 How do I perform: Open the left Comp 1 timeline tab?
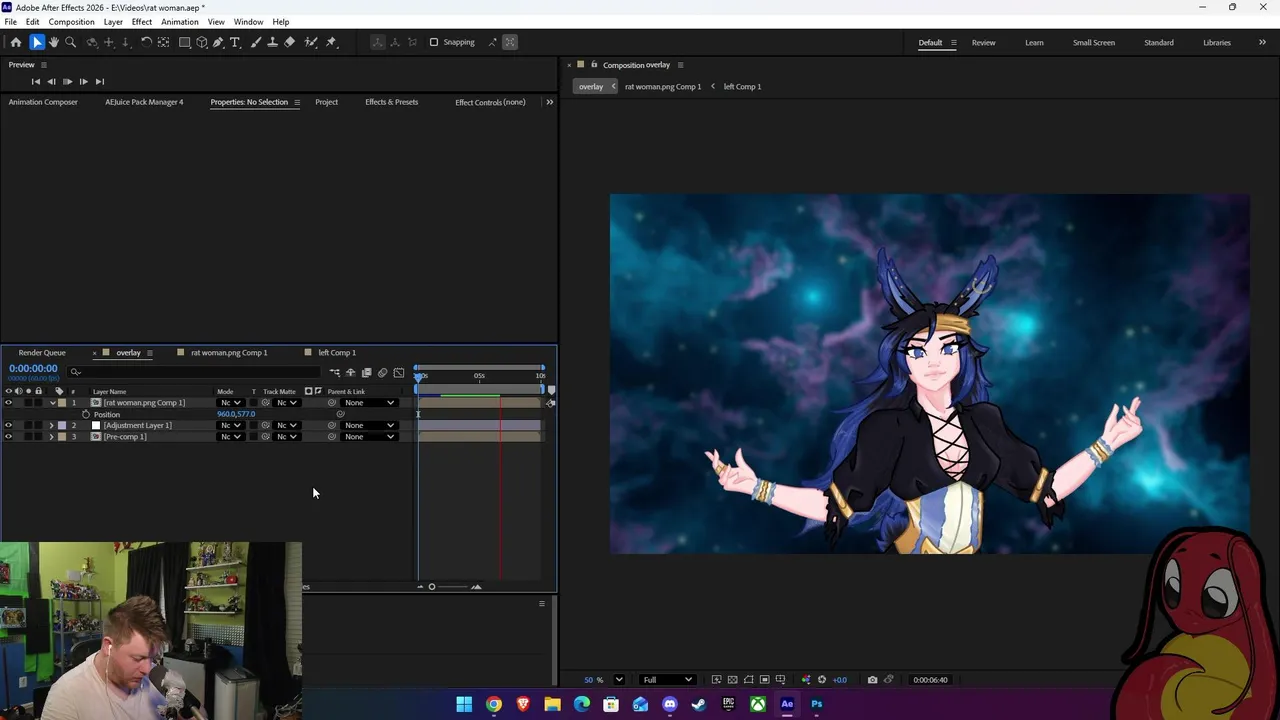pyautogui.click(x=337, y=353)
